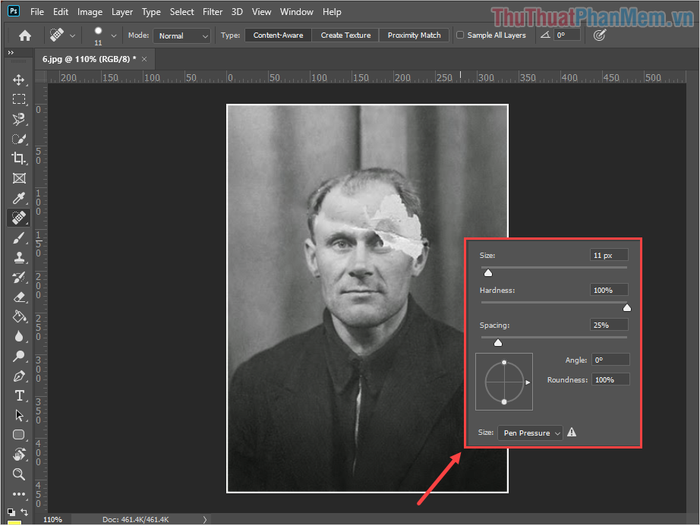The height and width of the screenshot is (525, 700).
Task: Click the Hardness 100% field
Action: 609,290
